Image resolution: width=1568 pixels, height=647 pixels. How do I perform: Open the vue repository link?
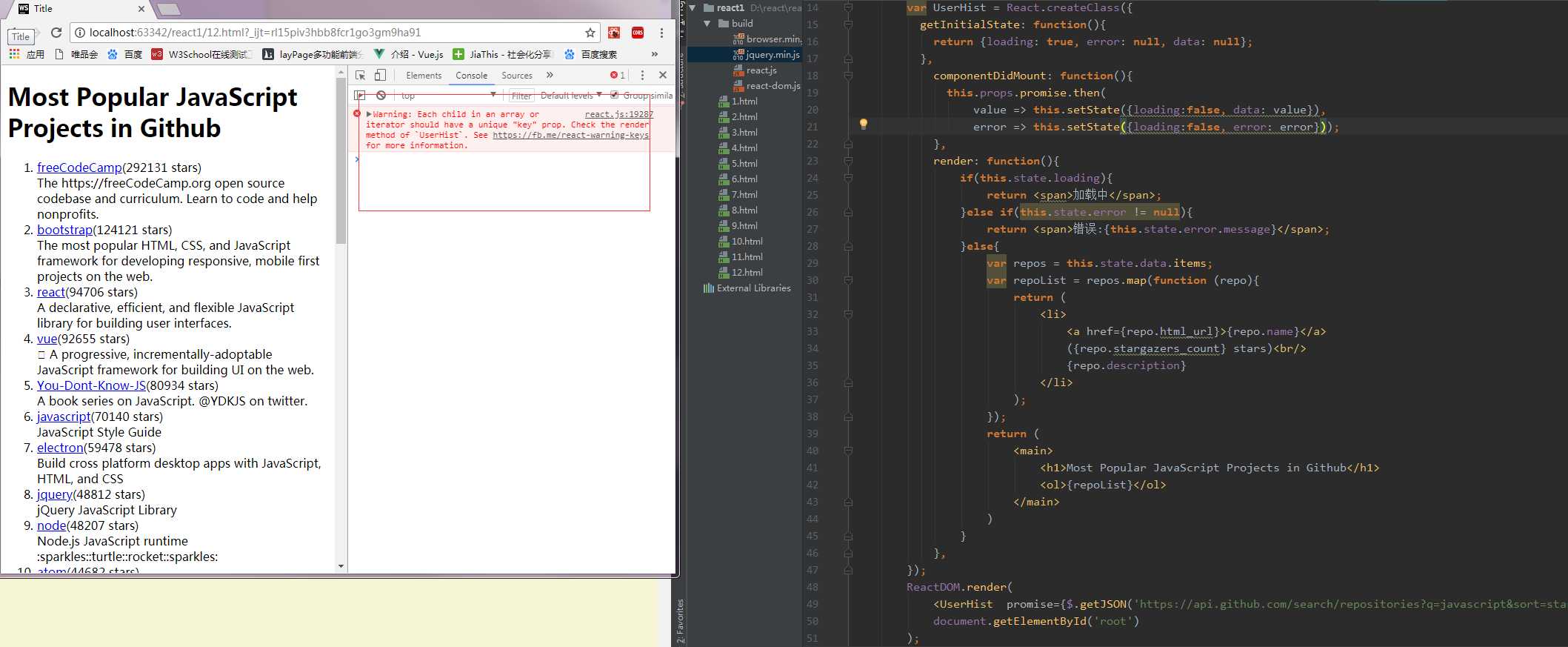tap(47, 339)
